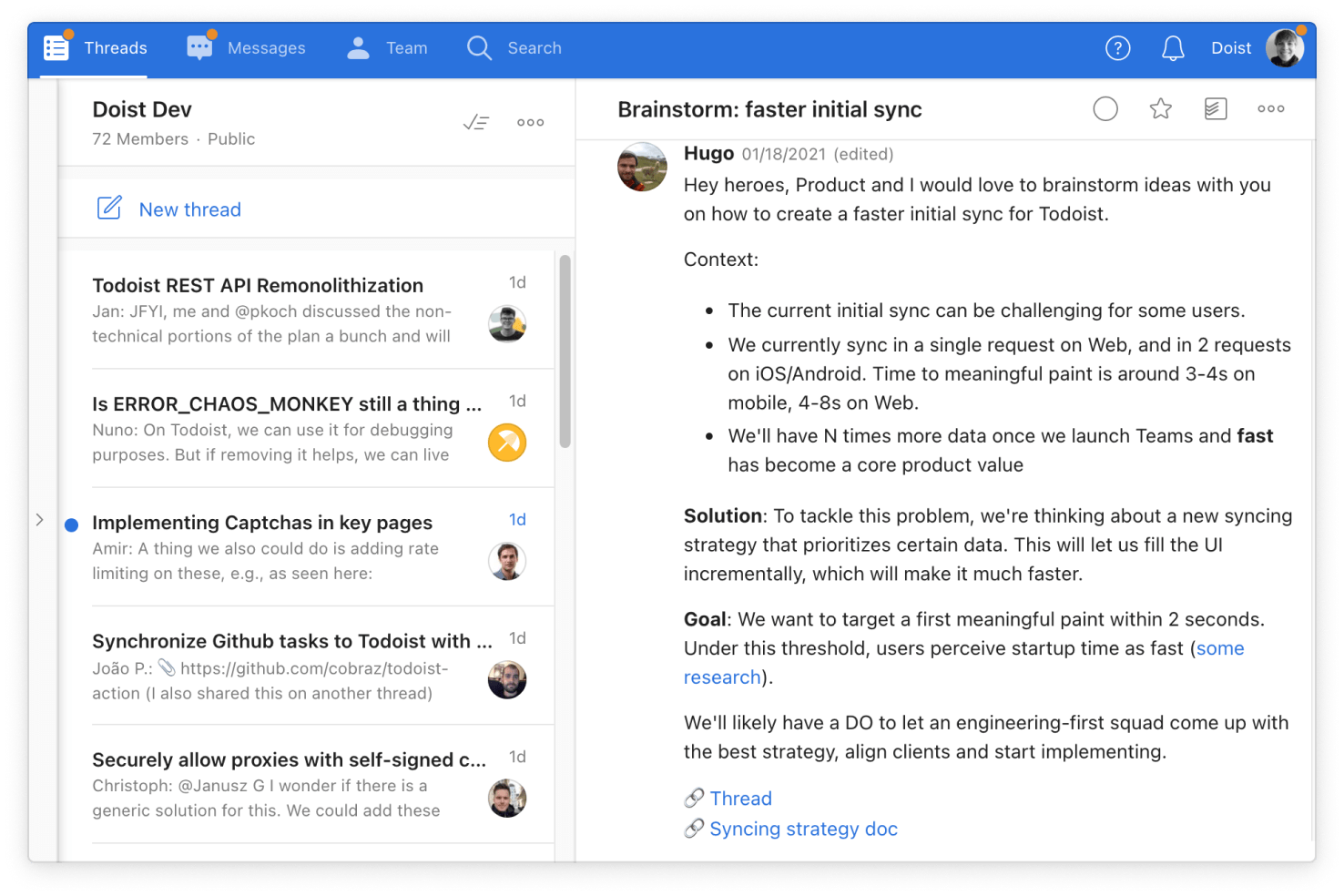The image size is (1344, 896).
Task: Open Doist account menu
Action: coord(1231,48)
